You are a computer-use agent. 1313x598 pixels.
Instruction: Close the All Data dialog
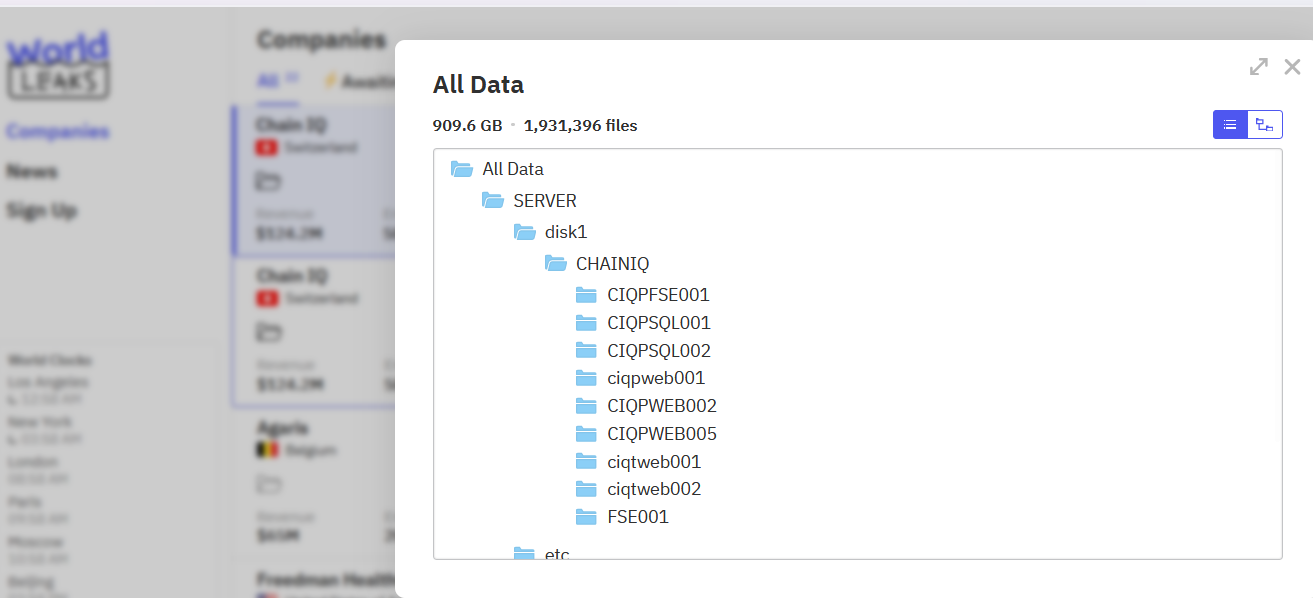pos(1292,67)
